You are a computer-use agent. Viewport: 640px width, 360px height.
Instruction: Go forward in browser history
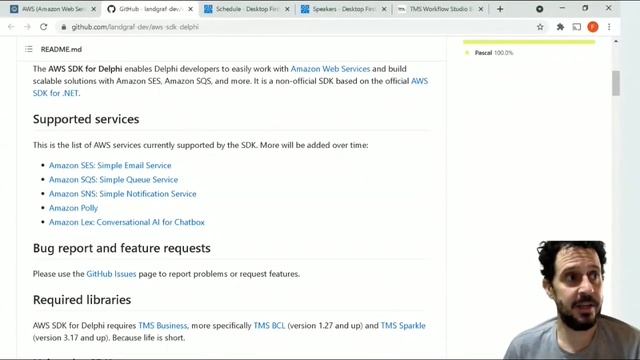[27, 27]
